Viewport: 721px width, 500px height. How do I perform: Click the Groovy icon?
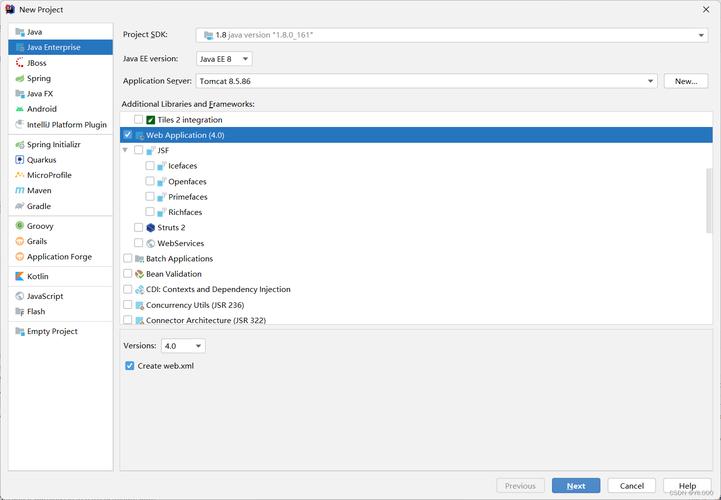pyautogui.click(x=20, y=225)
